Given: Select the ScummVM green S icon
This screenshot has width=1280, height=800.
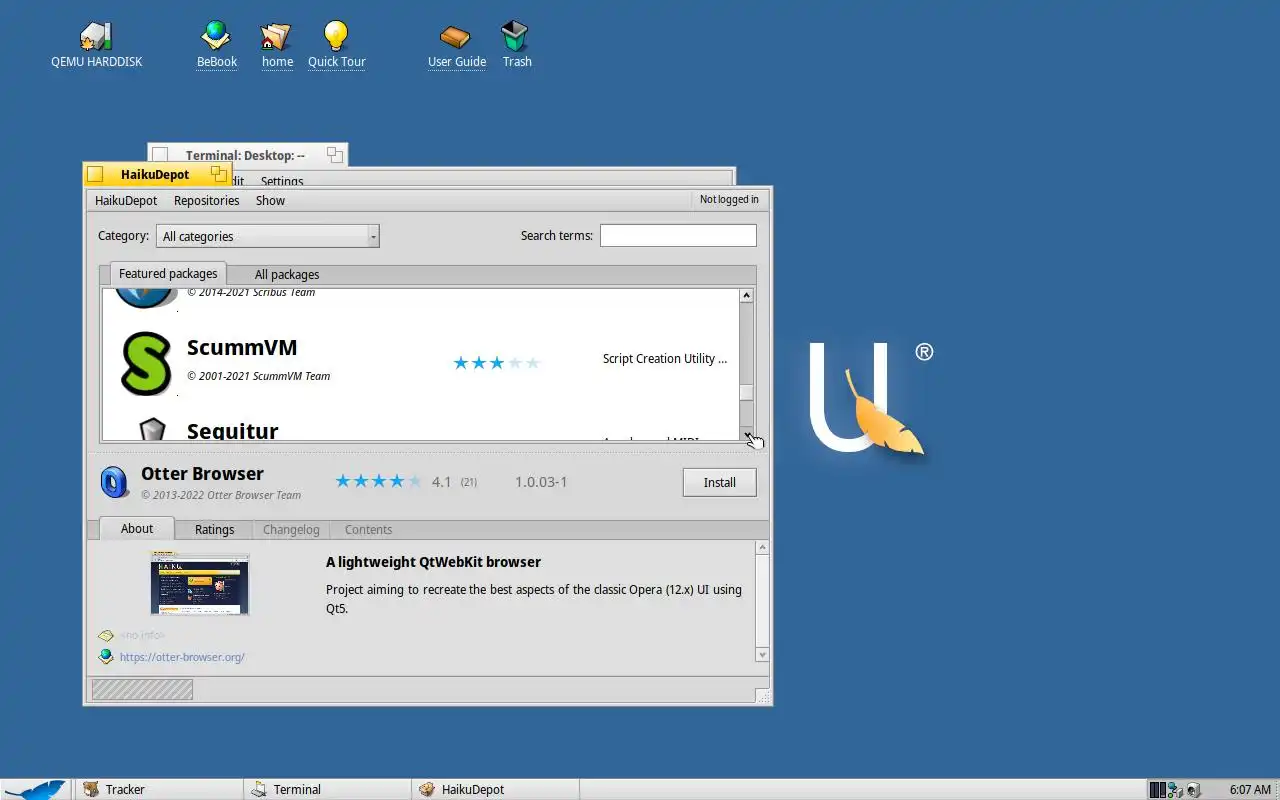Looking at the screenshot, I should click(146, 363).
